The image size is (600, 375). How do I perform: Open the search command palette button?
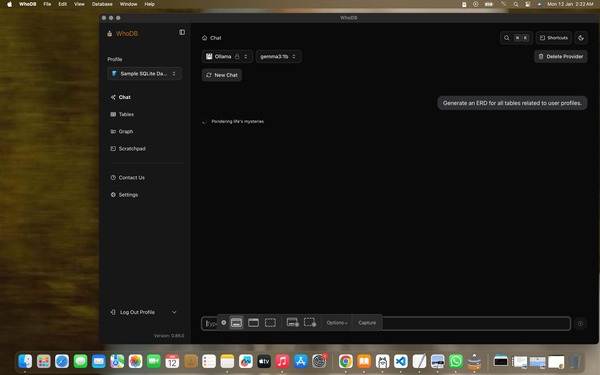[516, 38]
